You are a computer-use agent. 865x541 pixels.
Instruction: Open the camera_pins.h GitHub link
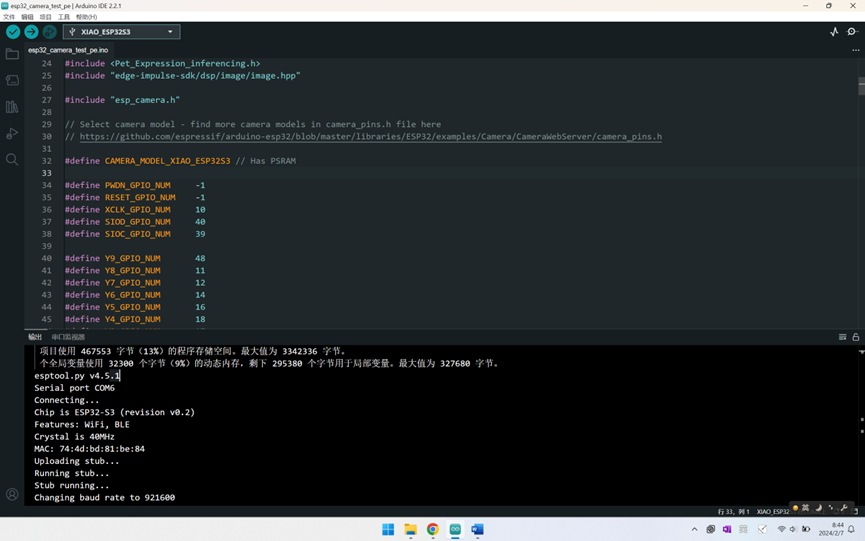pyautogui.click(x=370, y=137)
